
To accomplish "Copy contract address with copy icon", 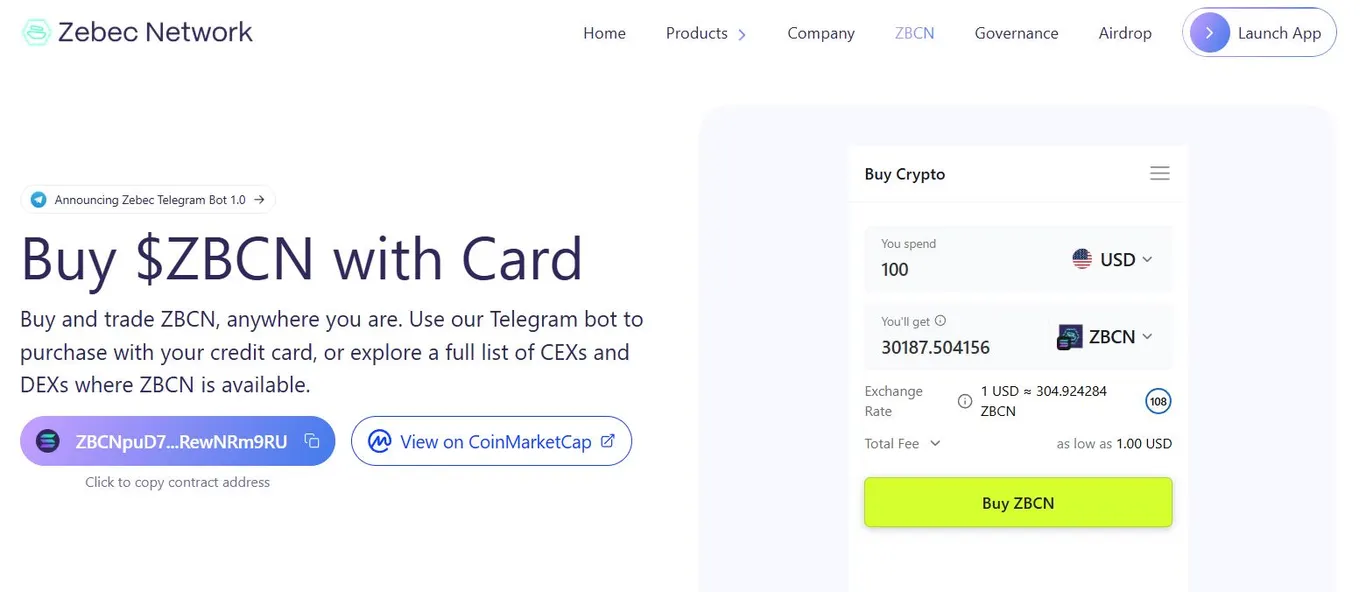I will 311,441.
